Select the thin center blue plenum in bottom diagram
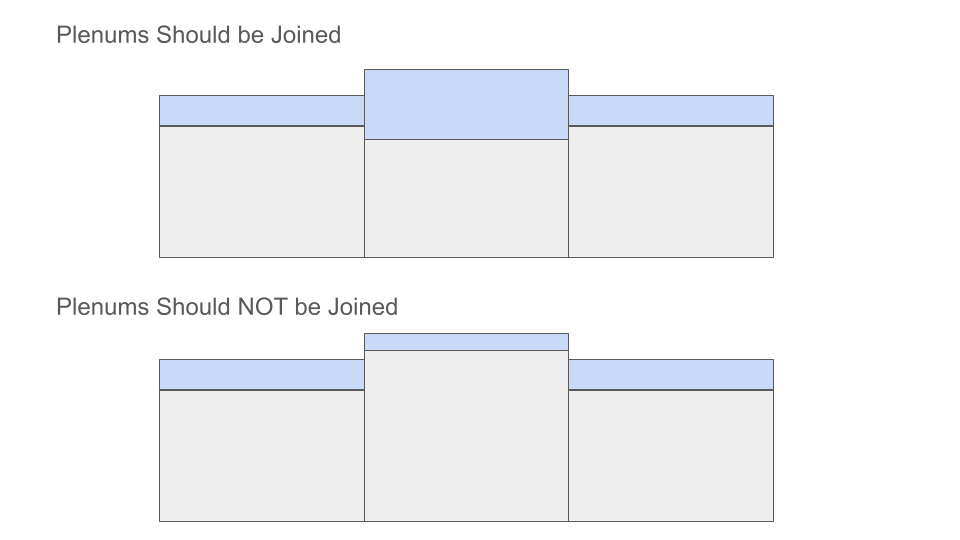 coord(466,342)
